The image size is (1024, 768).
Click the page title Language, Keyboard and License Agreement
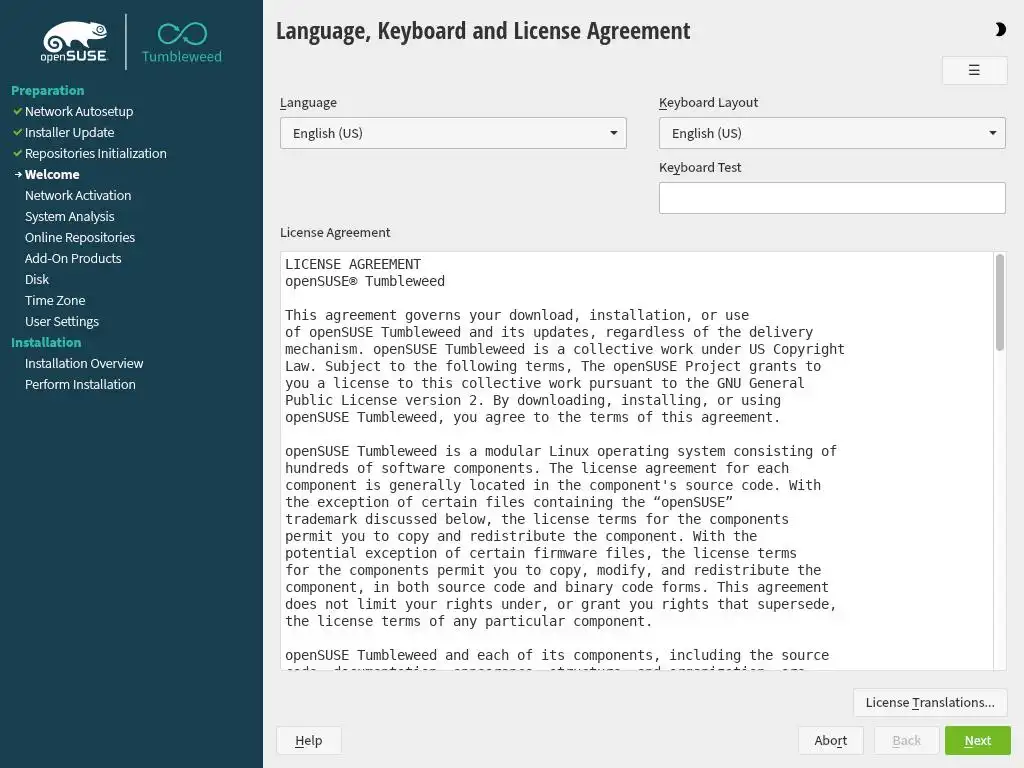click(483, 31)
